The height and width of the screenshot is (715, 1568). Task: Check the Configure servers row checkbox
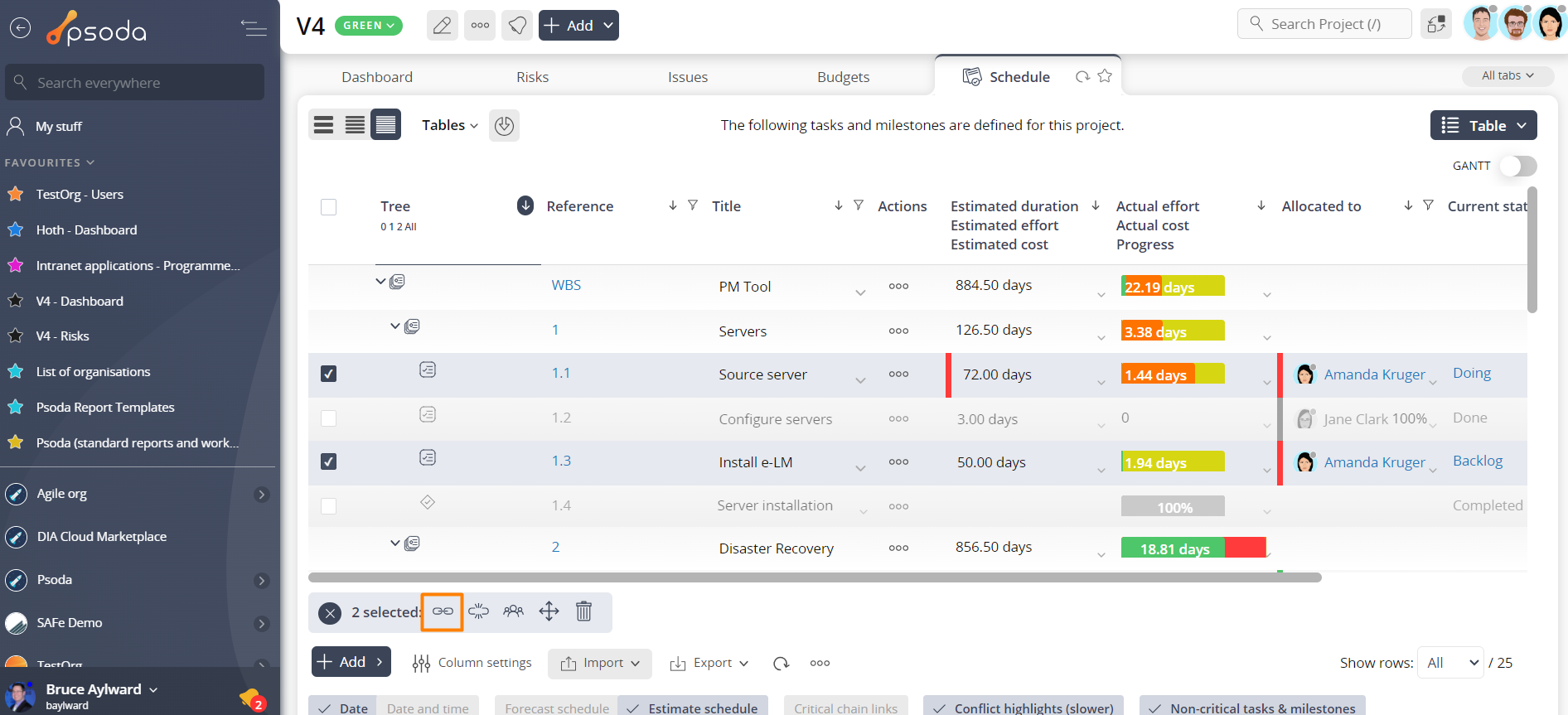tap(329, 418)
